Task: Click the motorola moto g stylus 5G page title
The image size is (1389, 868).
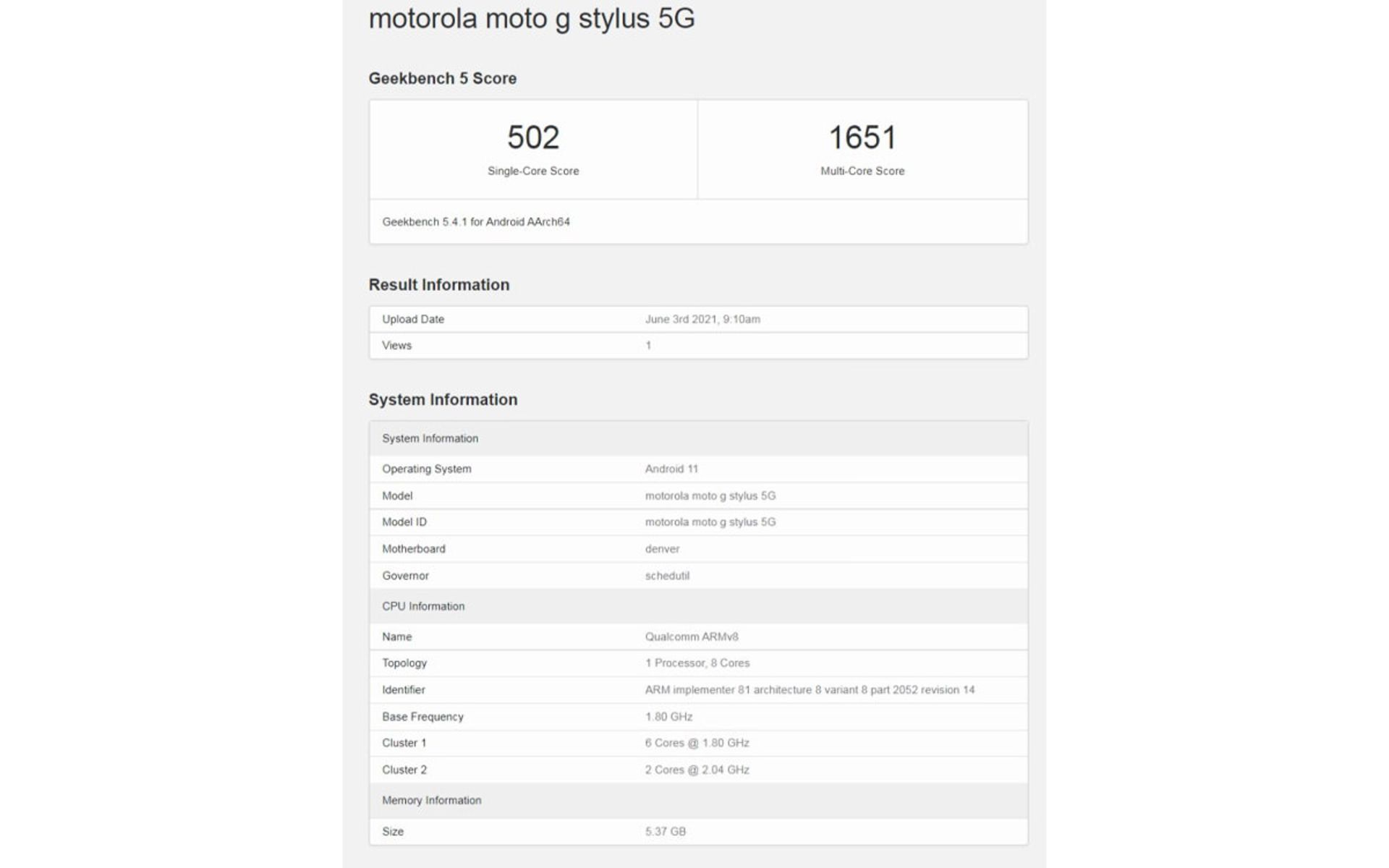Action: 532,19
